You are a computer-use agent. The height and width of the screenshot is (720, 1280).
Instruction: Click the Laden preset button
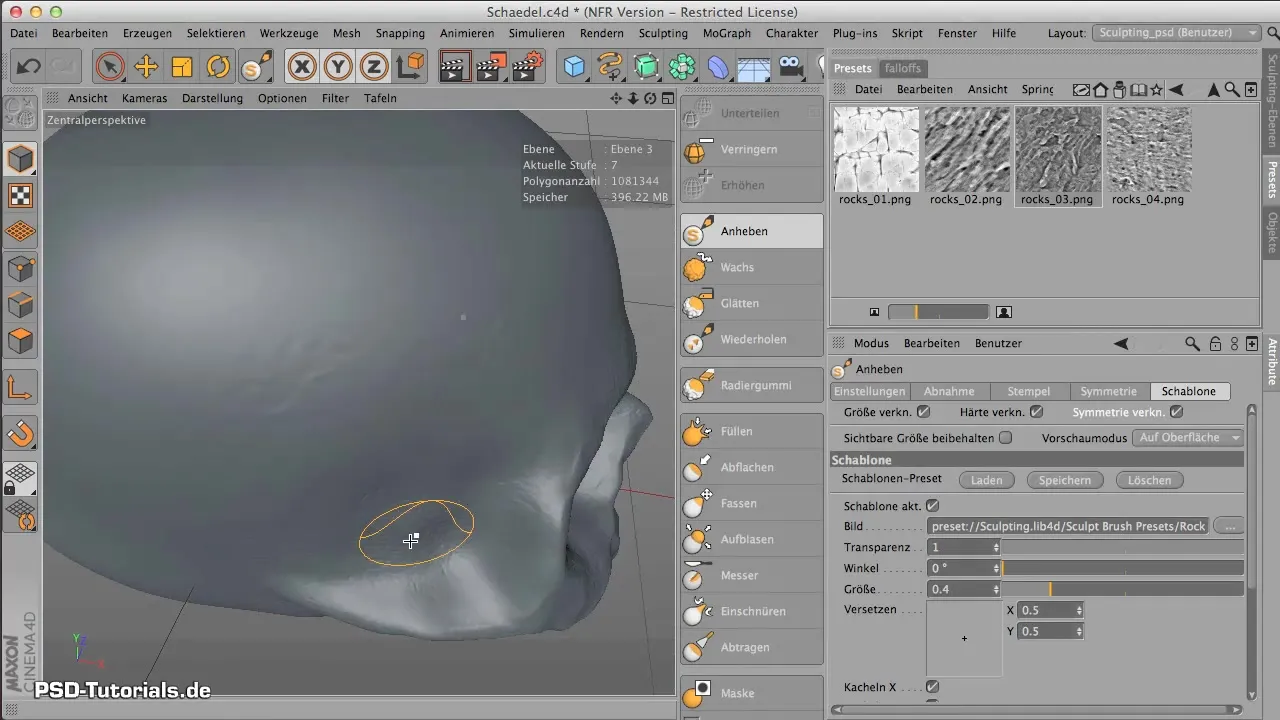point(986,480)
